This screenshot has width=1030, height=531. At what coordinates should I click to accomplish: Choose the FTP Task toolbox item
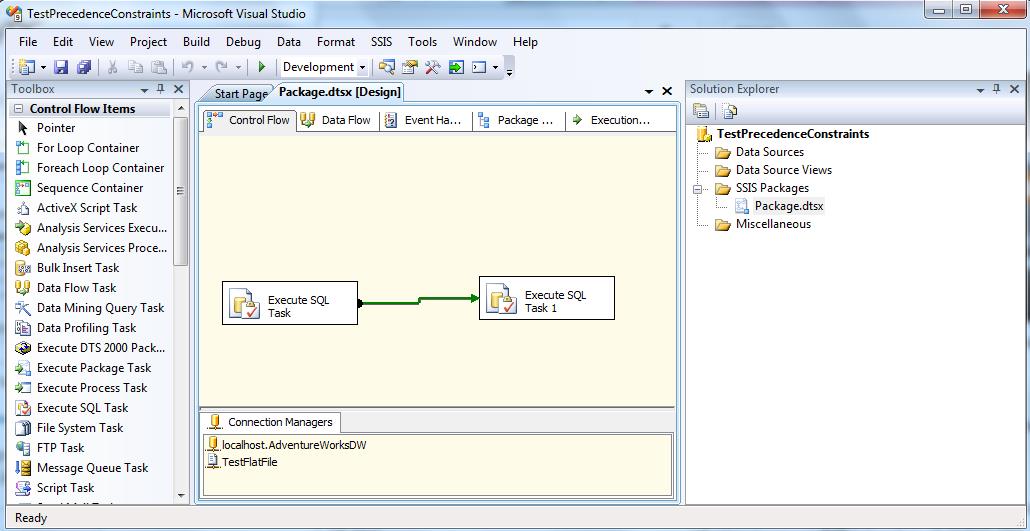60,448
